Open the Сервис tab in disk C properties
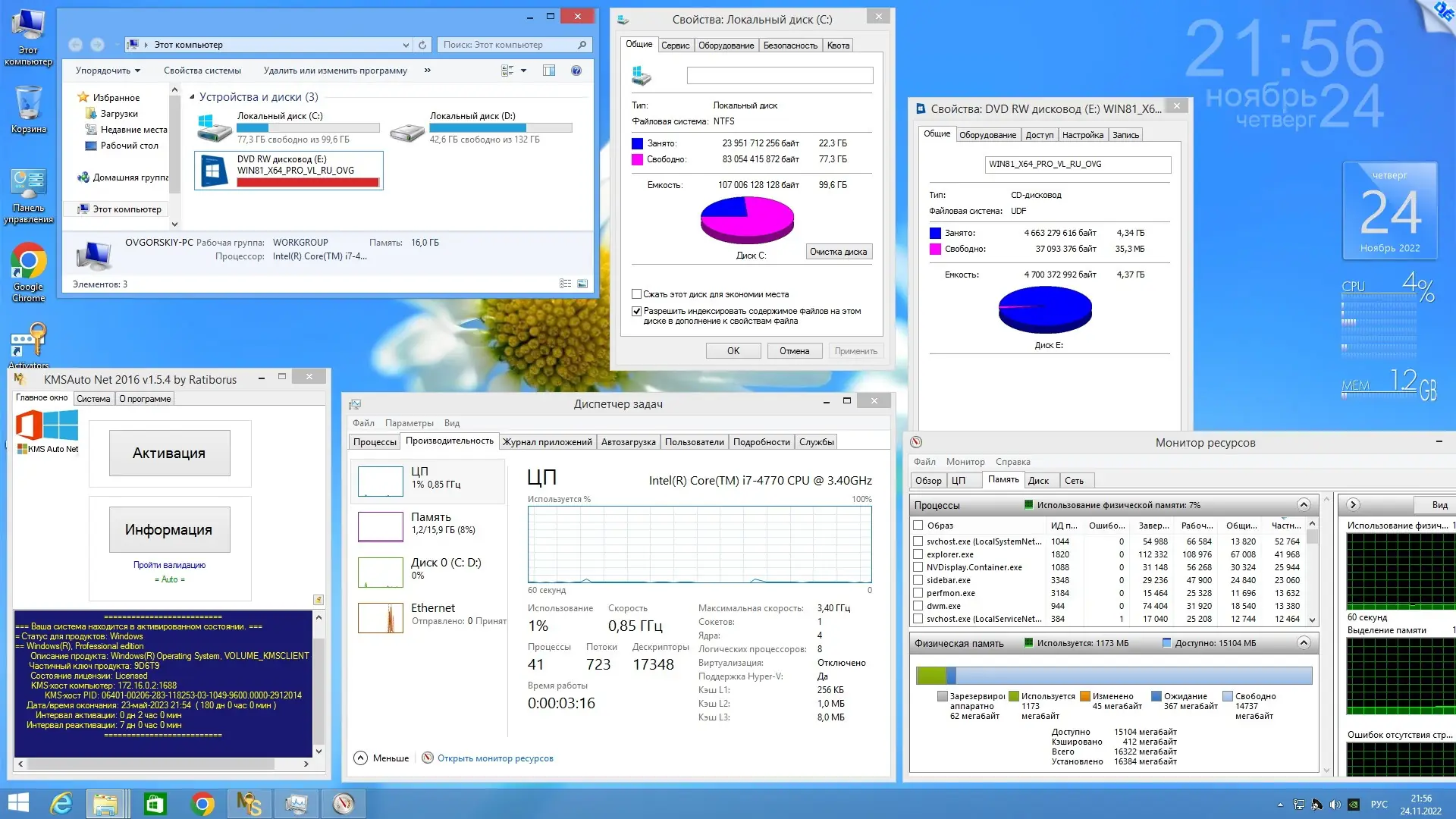Image resolution: width=1456 pixels, height=819 pixels. pyautogui.click(x=675, y=45)
